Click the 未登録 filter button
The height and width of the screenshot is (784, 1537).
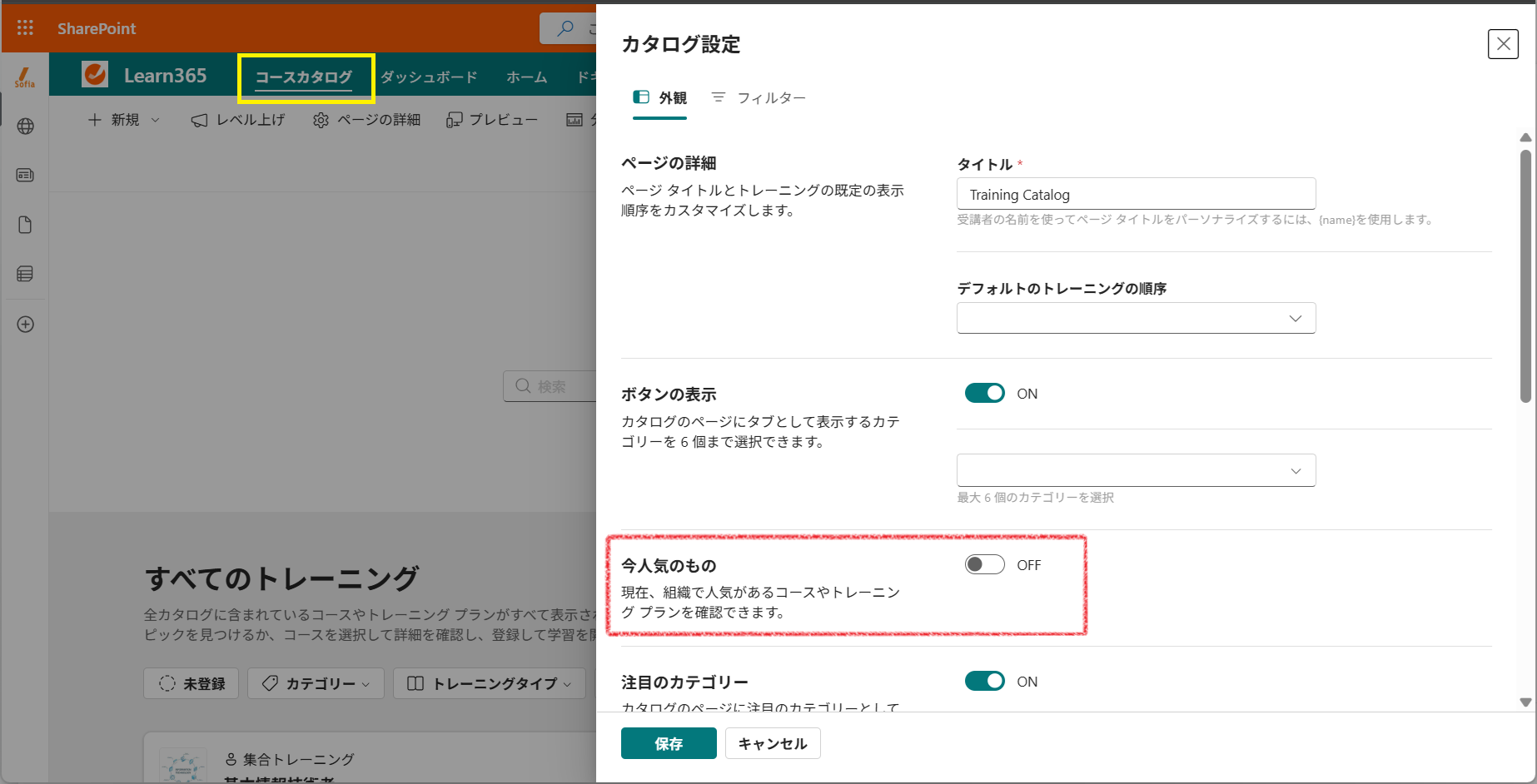point(192,683)
